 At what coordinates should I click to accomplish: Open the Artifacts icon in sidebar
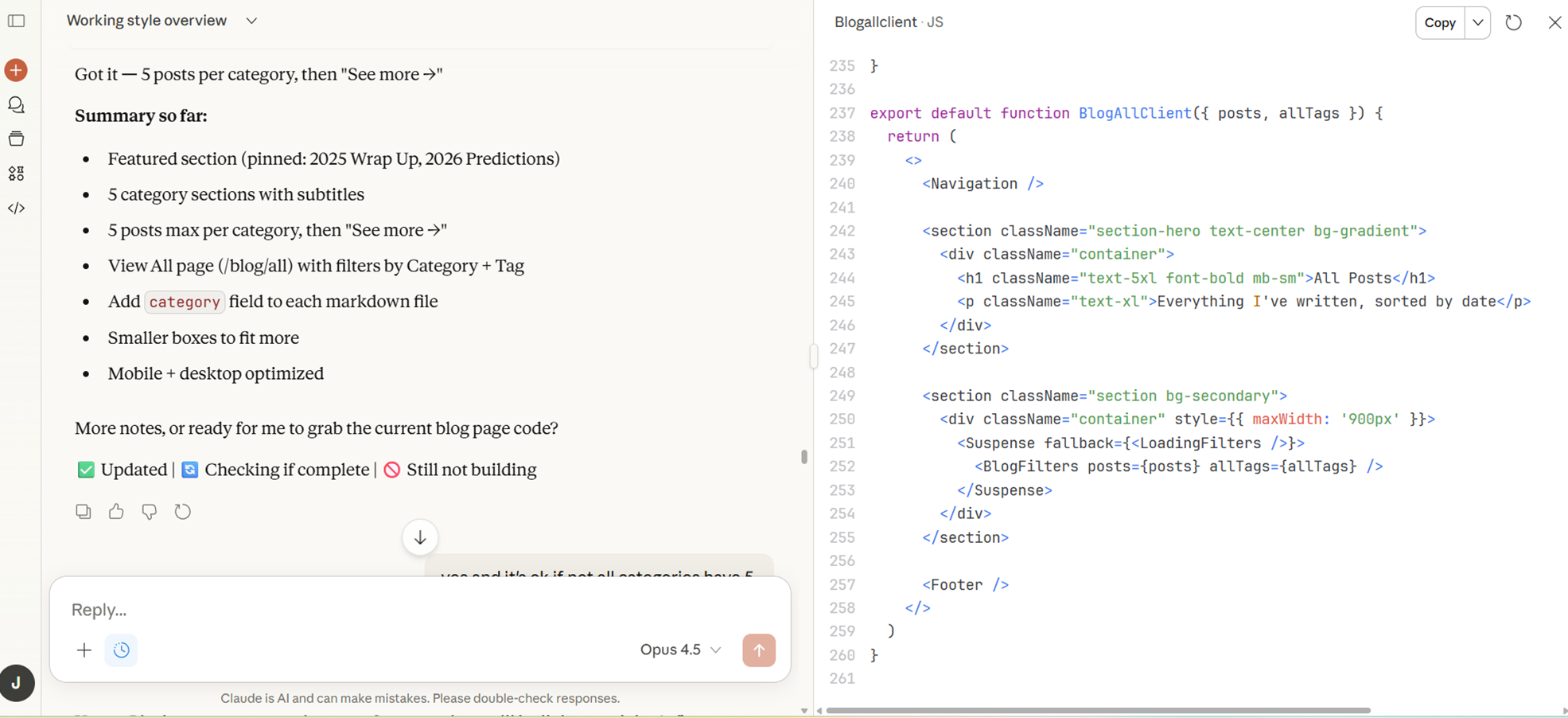[16, 174]
